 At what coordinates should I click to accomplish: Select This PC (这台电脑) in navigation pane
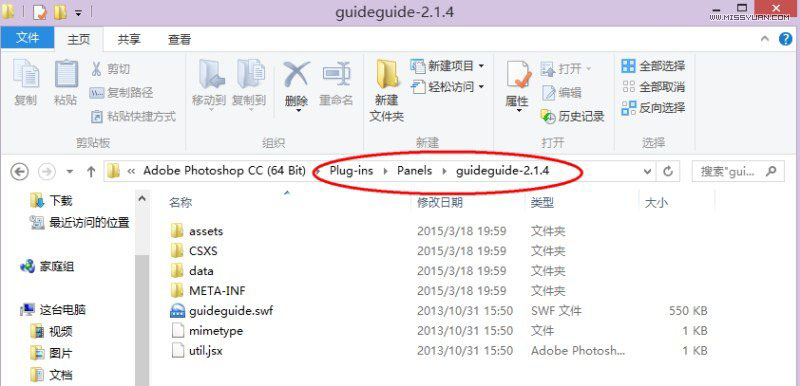(53, 309)
